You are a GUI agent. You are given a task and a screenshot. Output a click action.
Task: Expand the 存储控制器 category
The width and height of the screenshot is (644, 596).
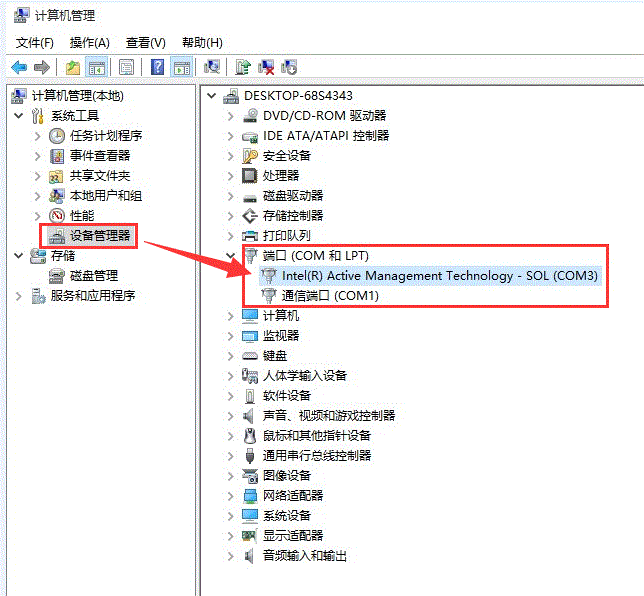click(x=230, y=216)
